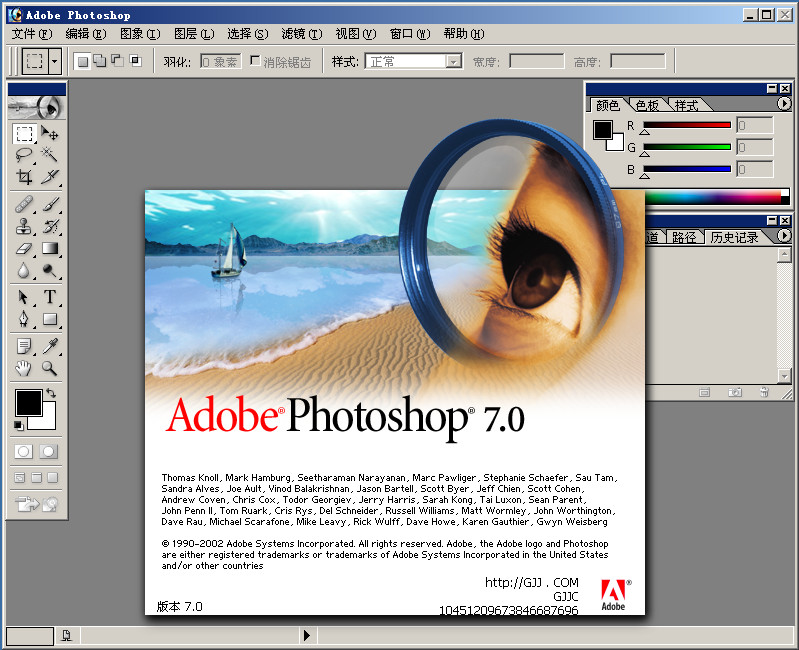Select the Eraser tool

(24, 248)
